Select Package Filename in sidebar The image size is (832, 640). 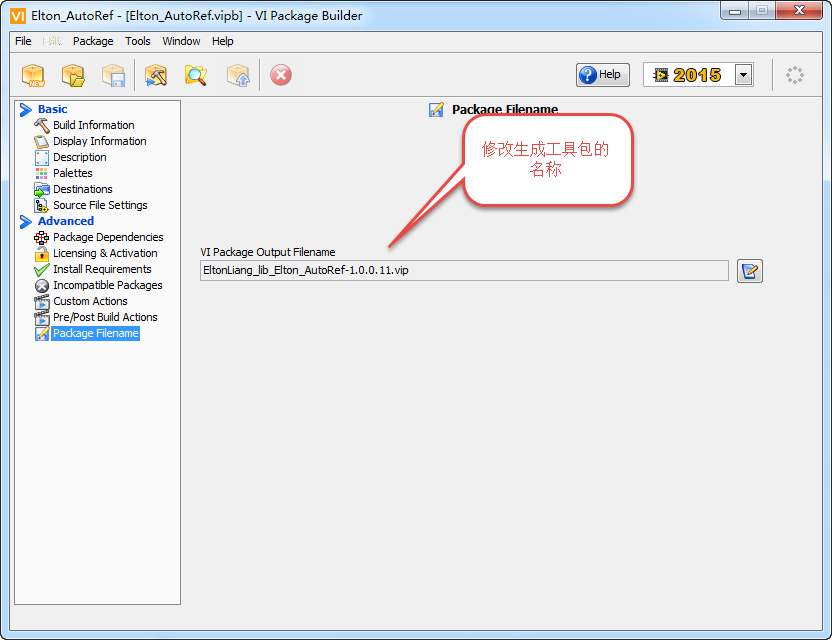click(96, 333)
